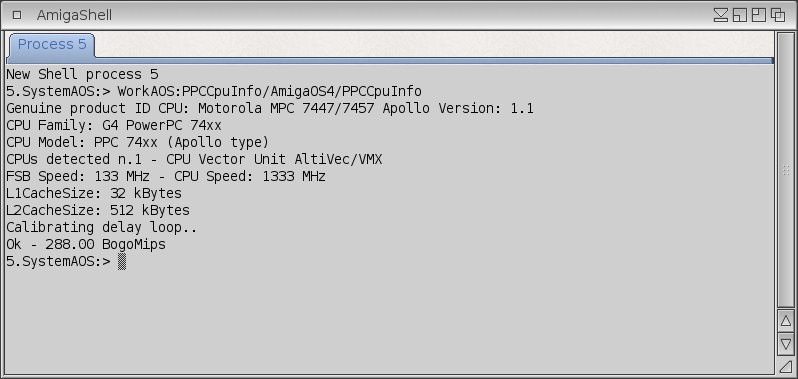Click empty tab bar area beside Process 5
This screenshot has width=798, height=379.
433,44
